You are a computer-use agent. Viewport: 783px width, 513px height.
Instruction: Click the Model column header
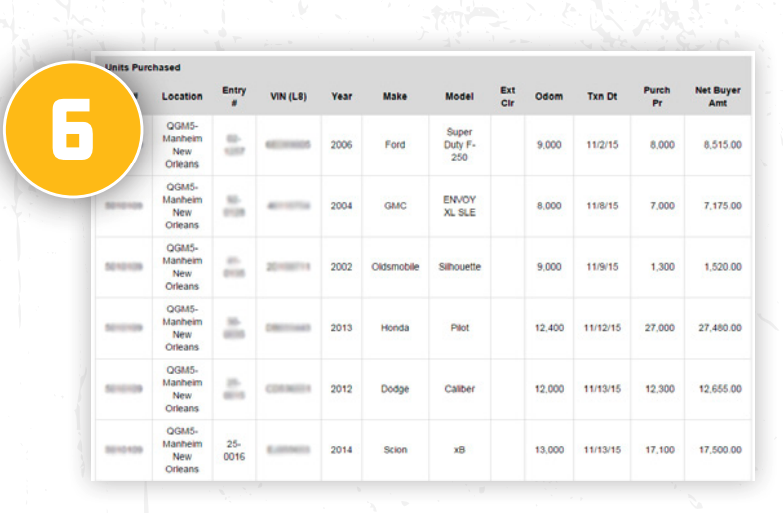pyautogui.click(x=459, y=97)
